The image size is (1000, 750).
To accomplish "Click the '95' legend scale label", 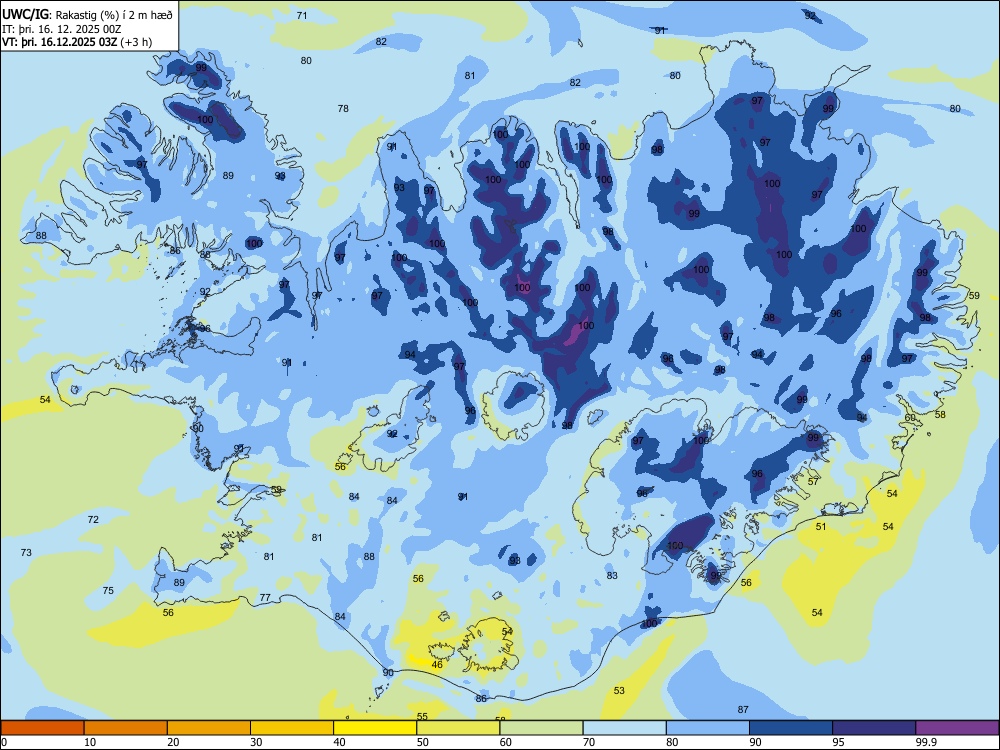I will [x=838, y=742].
